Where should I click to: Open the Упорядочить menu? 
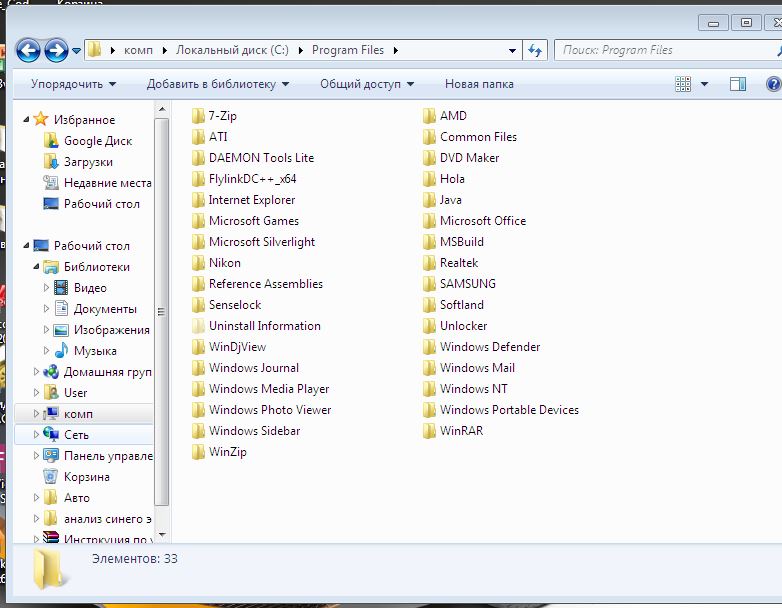click(73, 84)
